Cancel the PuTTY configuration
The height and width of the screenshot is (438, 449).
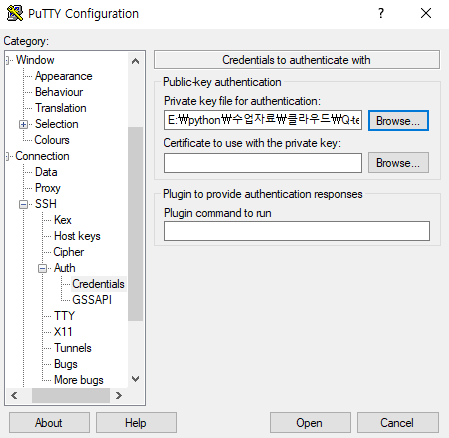[397, 423]
